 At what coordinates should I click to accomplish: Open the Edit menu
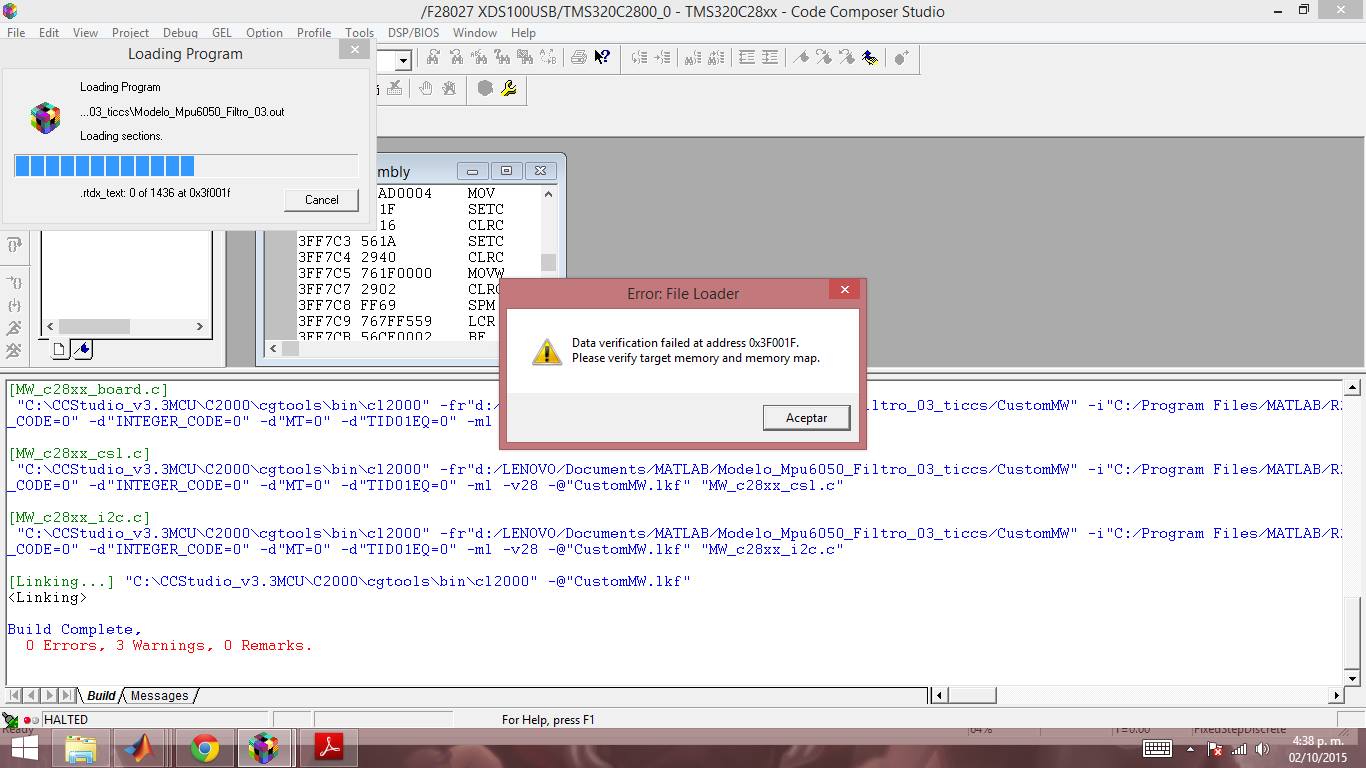(49, 32)
